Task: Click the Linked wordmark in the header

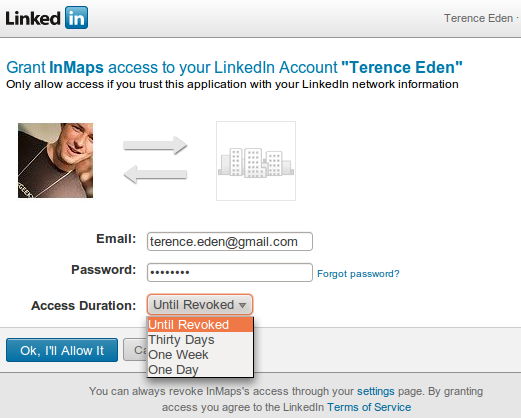Action: (x=33, y=18)
